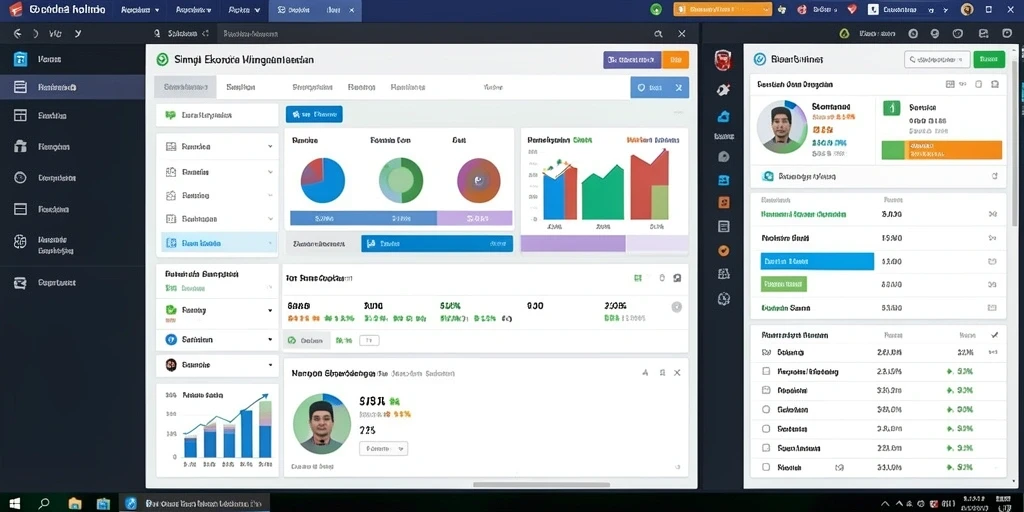Select the round radio button in the bottom-right table
Screen dimensions: 1024x512
766,409
